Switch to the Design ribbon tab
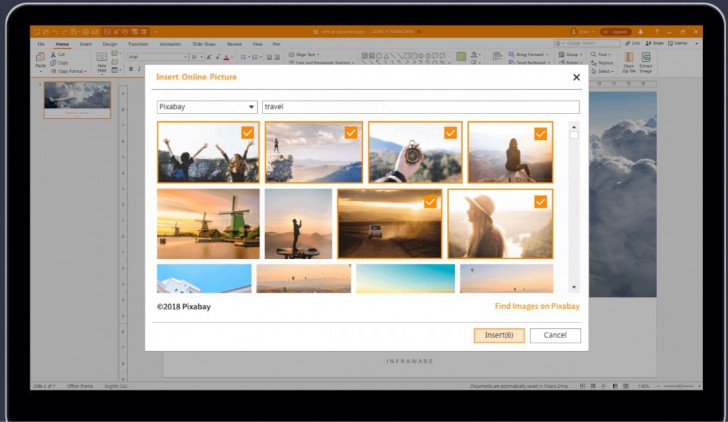 [x=110, y=44]
